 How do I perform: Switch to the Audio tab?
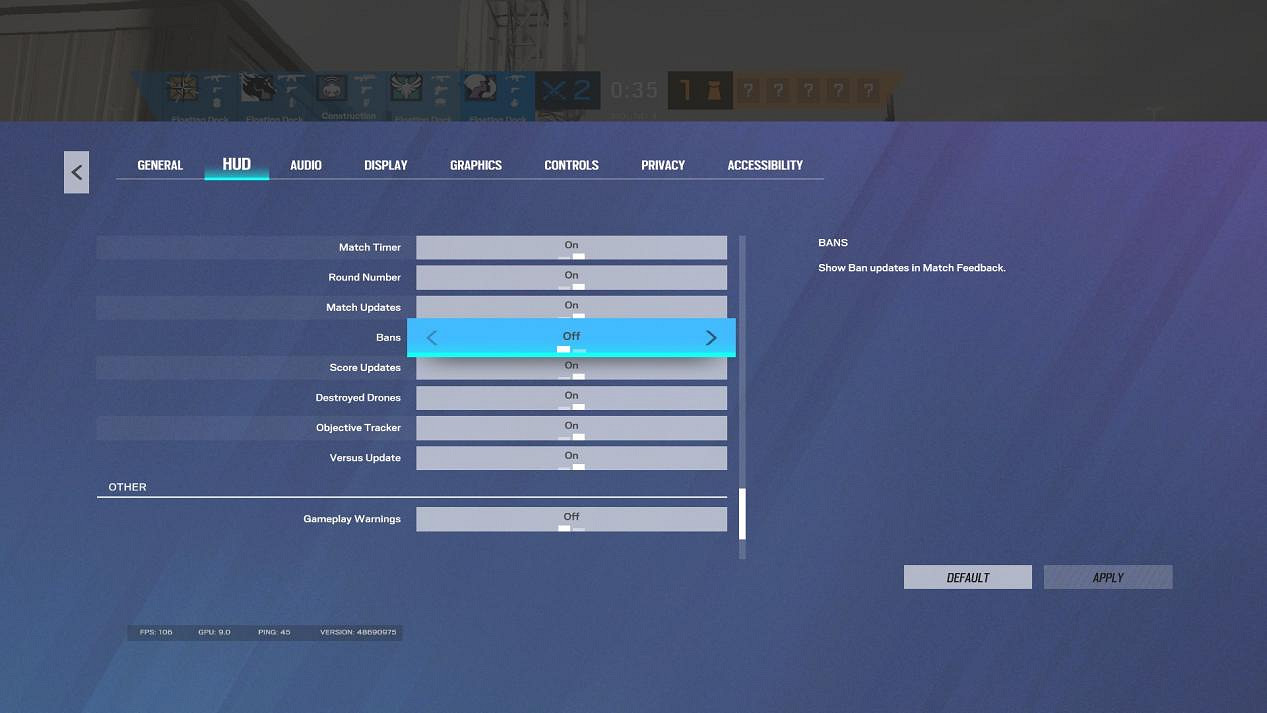coord(306,165)
